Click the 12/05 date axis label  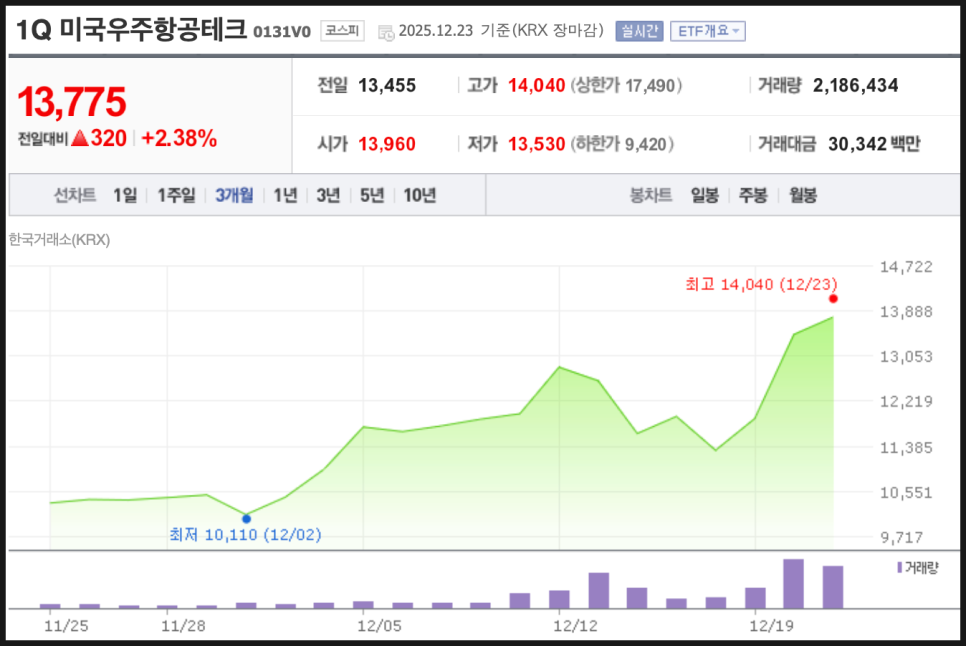click(379, 626)
